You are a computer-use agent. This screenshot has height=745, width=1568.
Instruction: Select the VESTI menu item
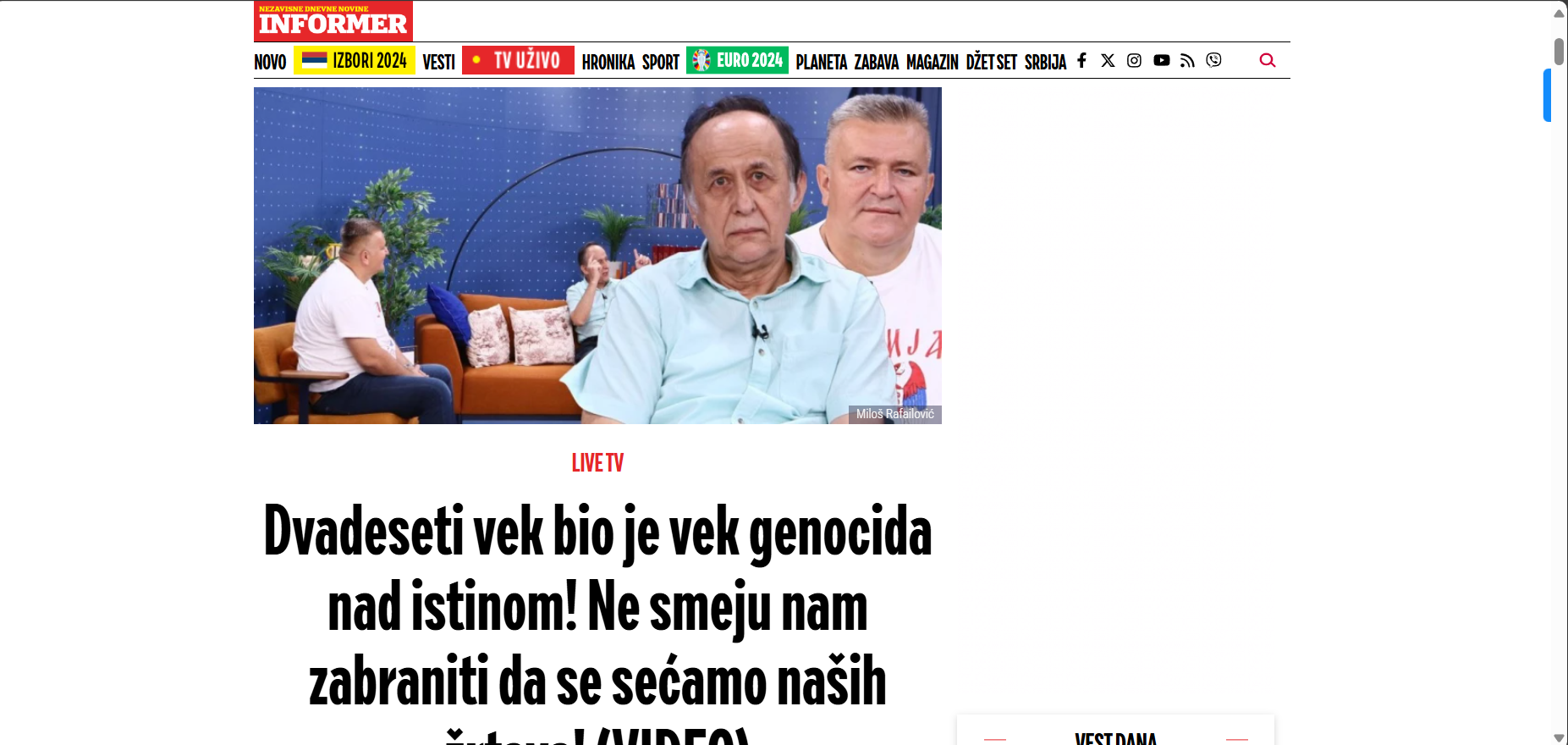click(x=438, y=62)
